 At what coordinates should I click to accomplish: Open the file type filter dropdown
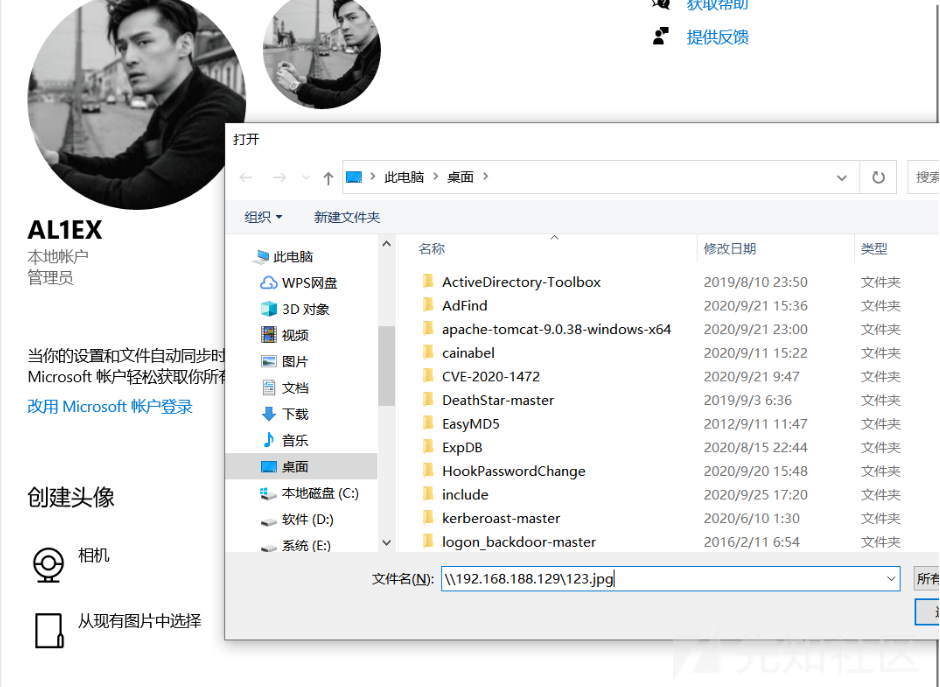coord(928,578)
